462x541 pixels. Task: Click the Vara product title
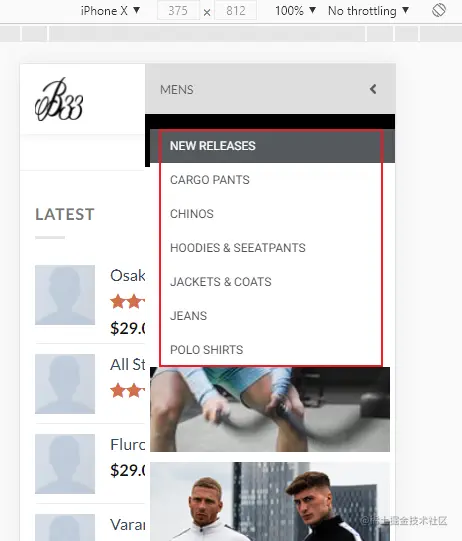point(128,525)
